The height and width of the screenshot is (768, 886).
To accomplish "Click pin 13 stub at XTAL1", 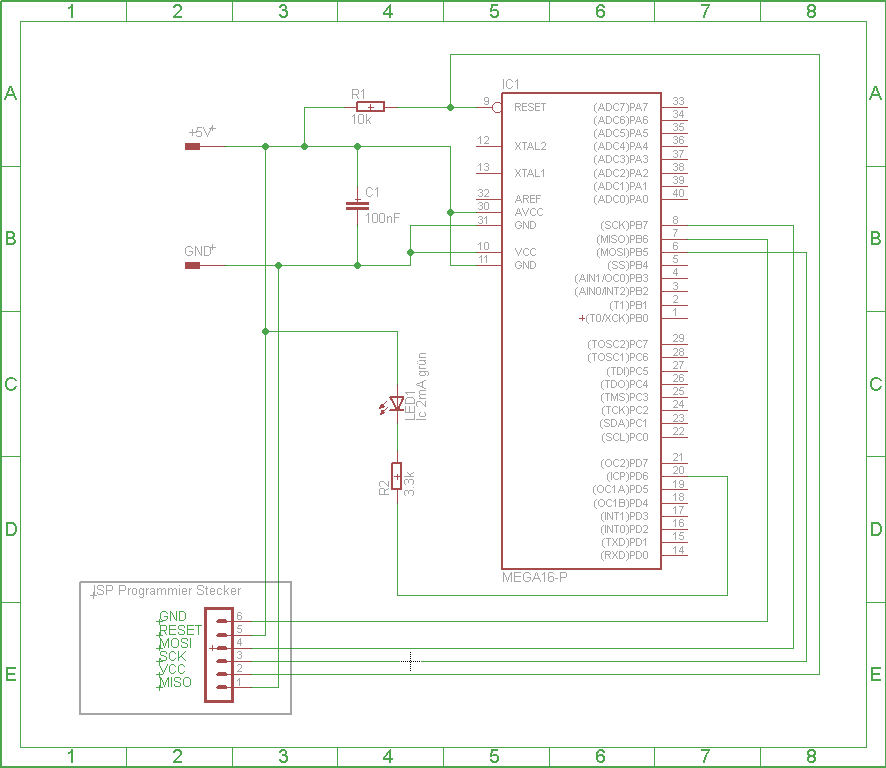I will click(489, 173).
